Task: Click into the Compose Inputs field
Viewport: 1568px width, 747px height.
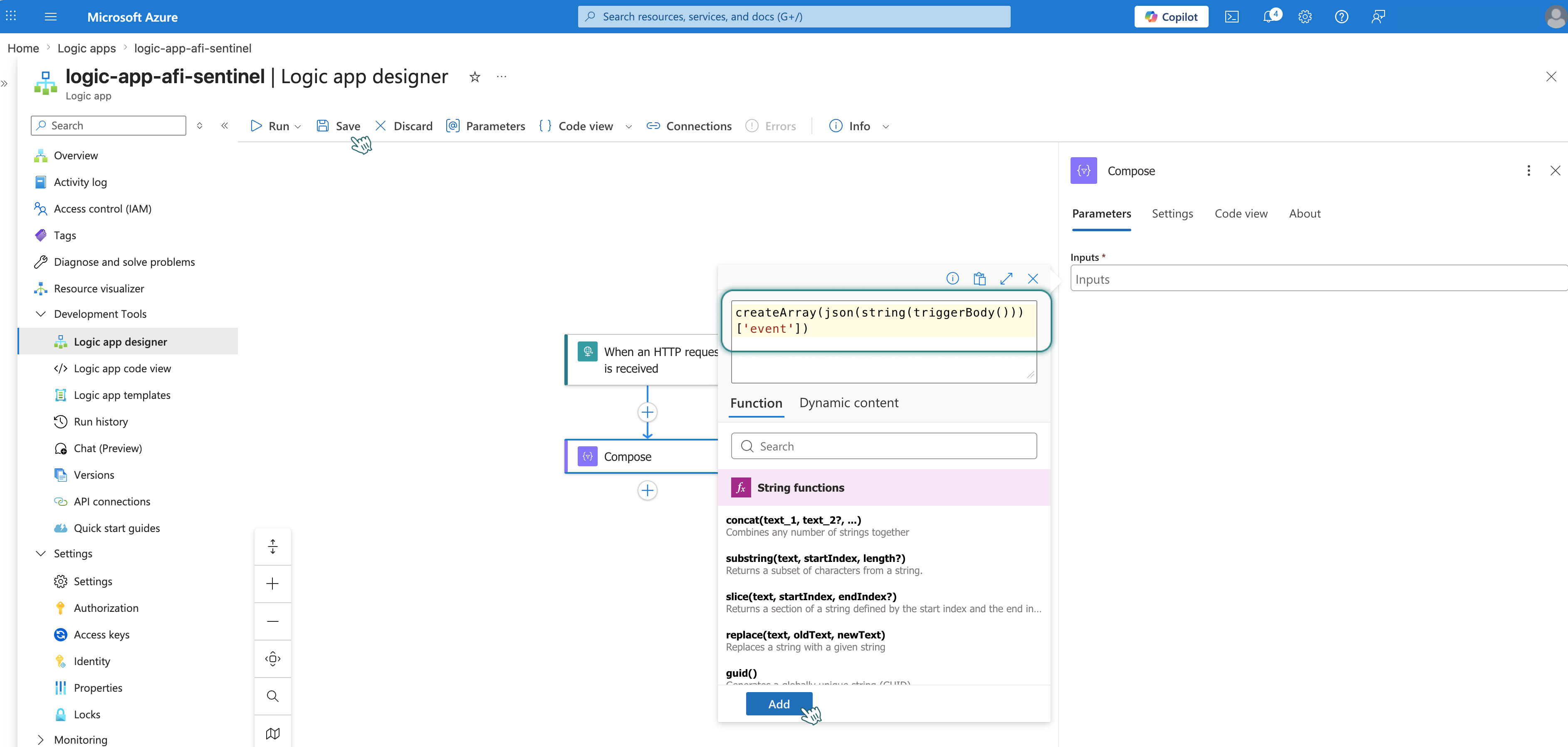Action: 1318,279
